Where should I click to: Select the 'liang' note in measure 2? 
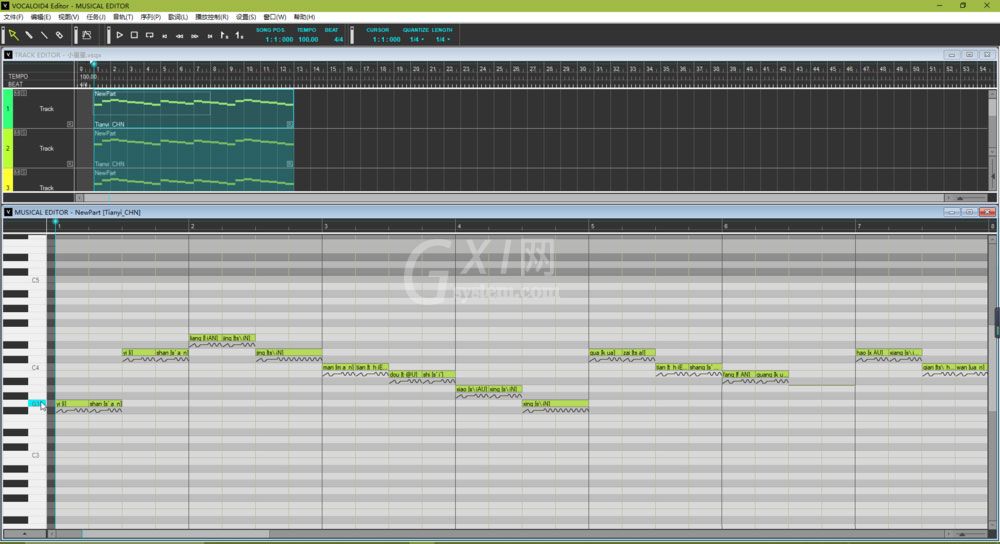click(x=205, y=338)
